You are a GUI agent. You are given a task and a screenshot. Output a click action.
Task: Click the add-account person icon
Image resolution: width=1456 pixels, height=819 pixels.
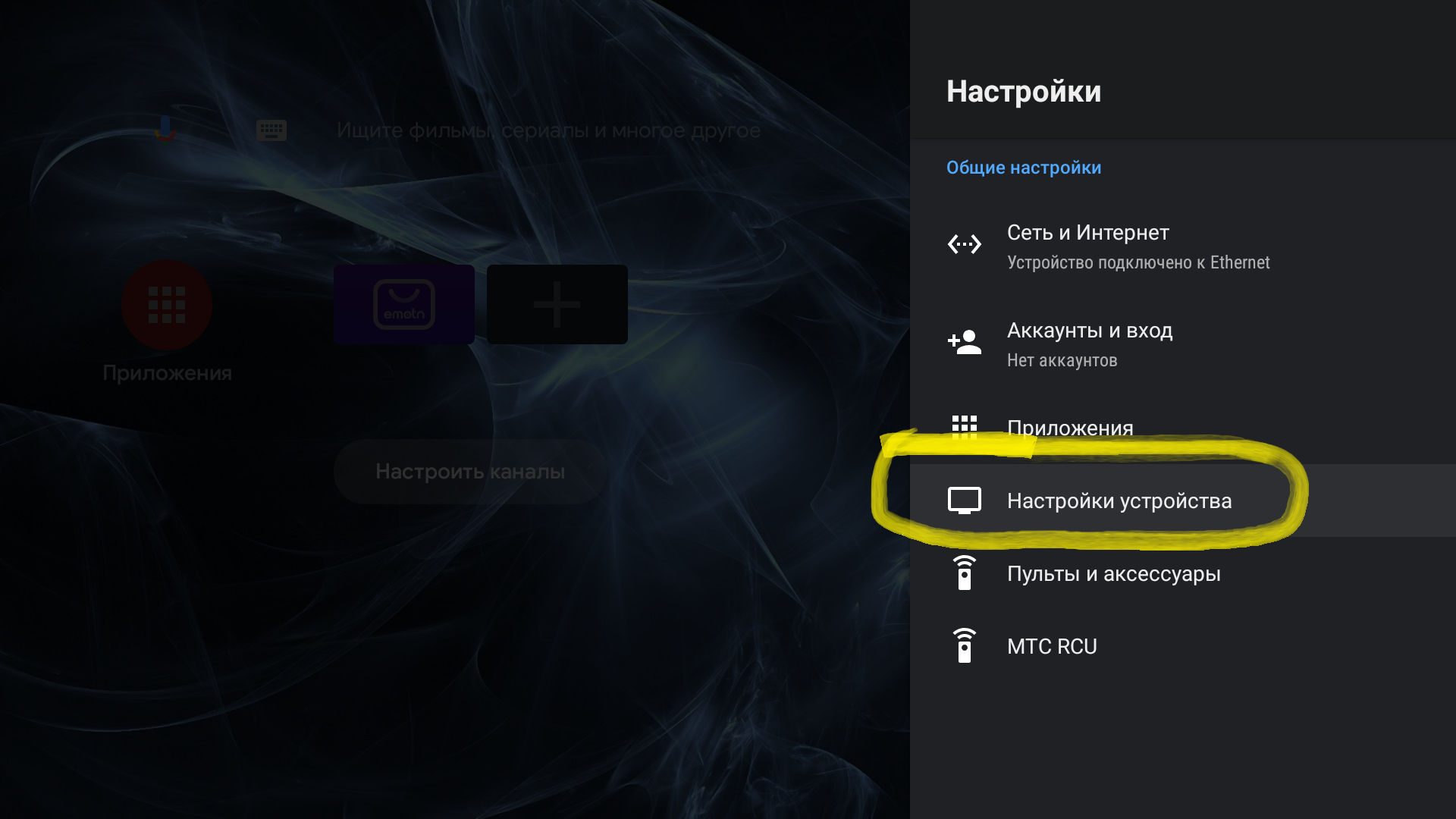click(965, 342)
